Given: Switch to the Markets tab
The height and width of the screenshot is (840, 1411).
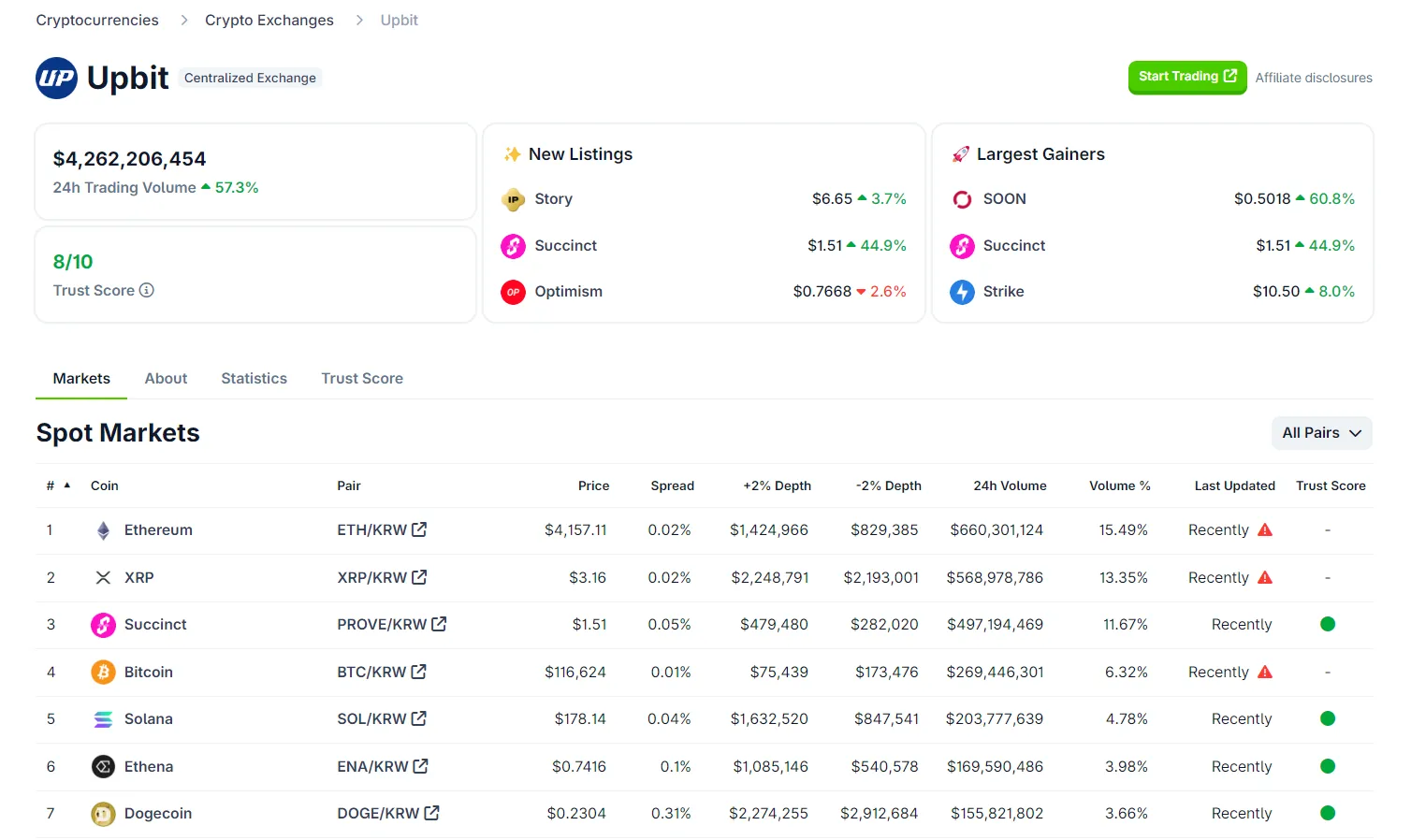Looking at the screenshot, I should point(81,378).
